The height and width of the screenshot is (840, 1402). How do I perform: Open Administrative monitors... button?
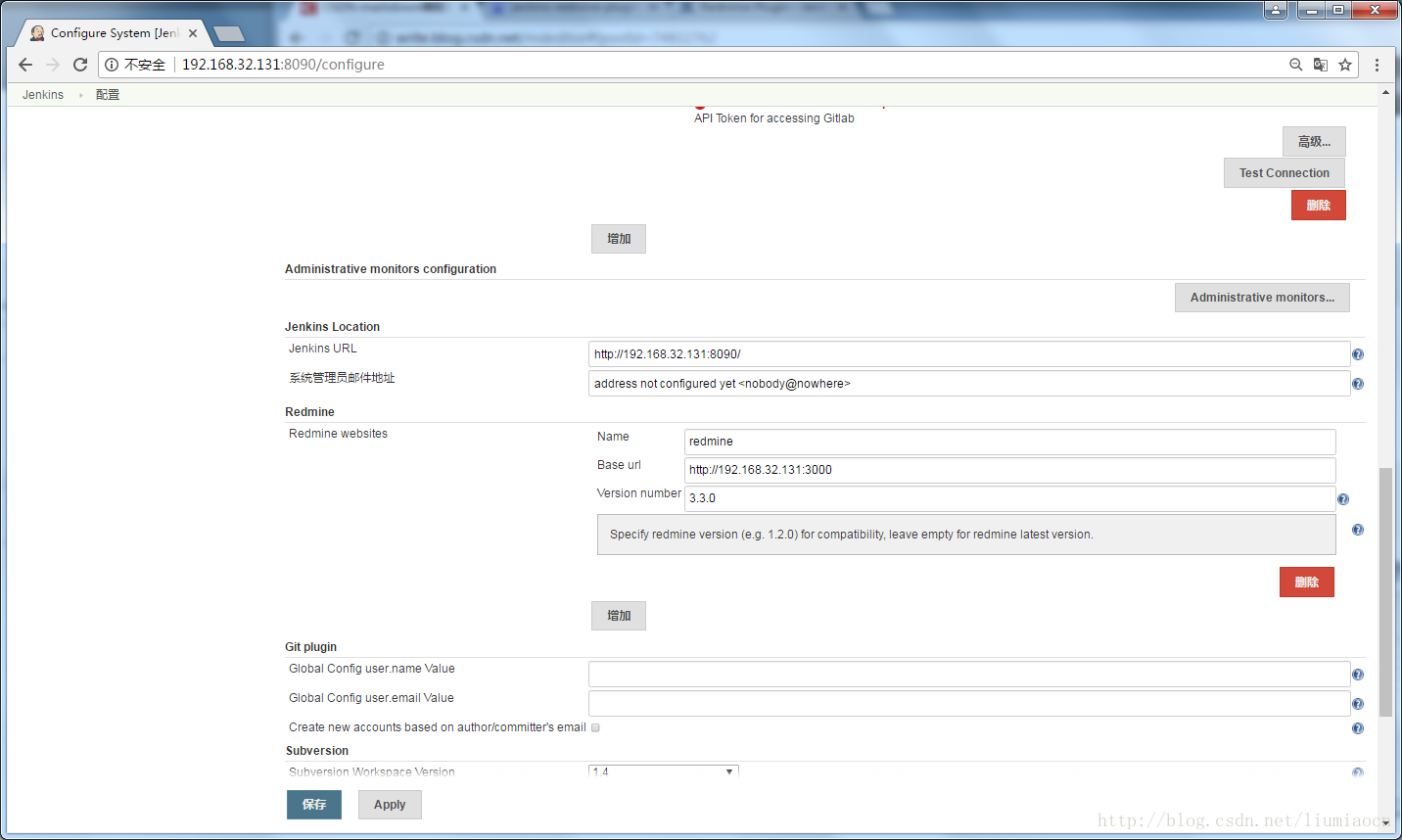click(x=1262, y=298)
